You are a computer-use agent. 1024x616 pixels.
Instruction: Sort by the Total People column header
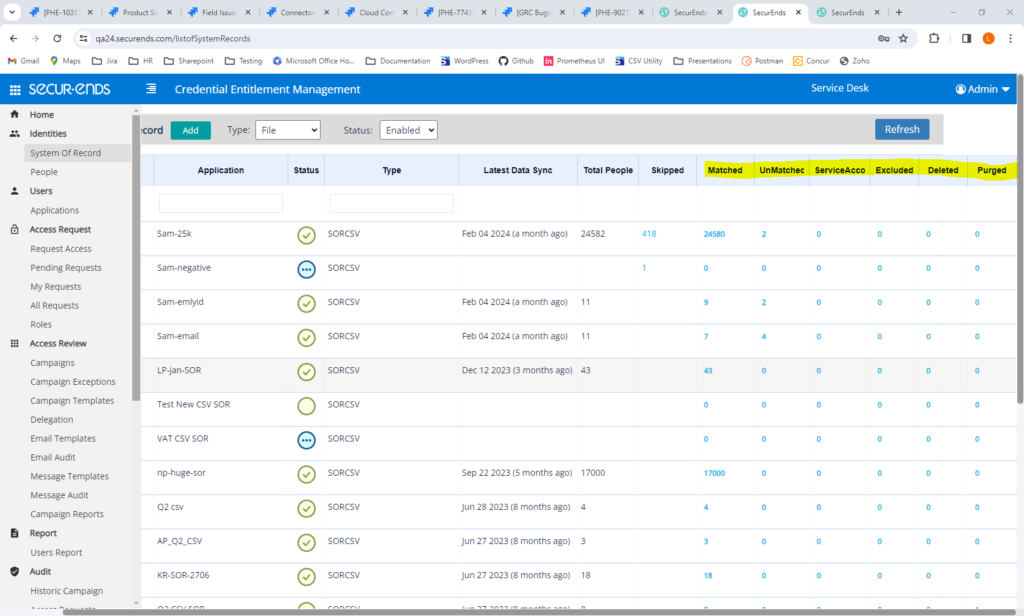click(608, 170)
